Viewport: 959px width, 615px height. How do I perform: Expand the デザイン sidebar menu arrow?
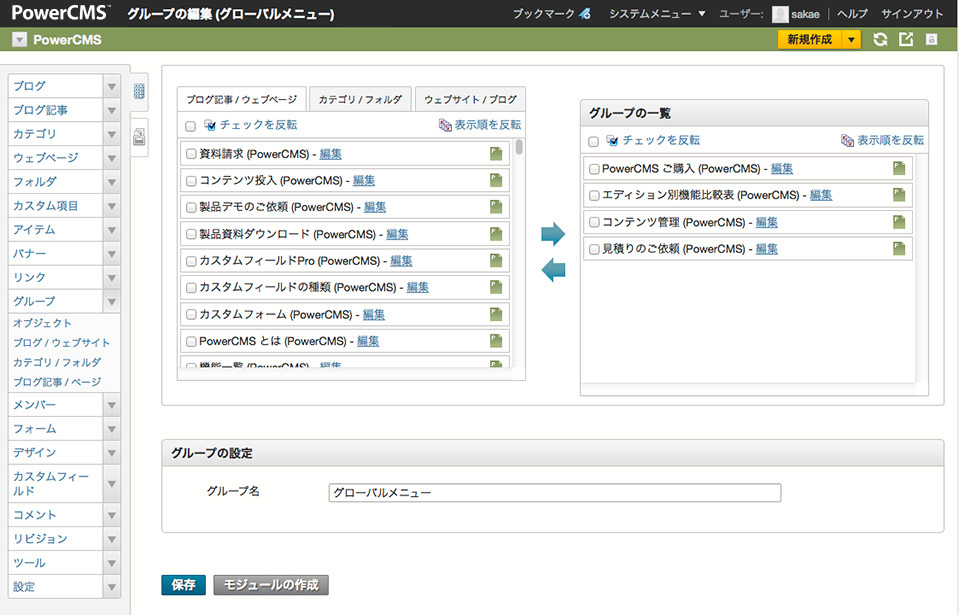(111, 453)
